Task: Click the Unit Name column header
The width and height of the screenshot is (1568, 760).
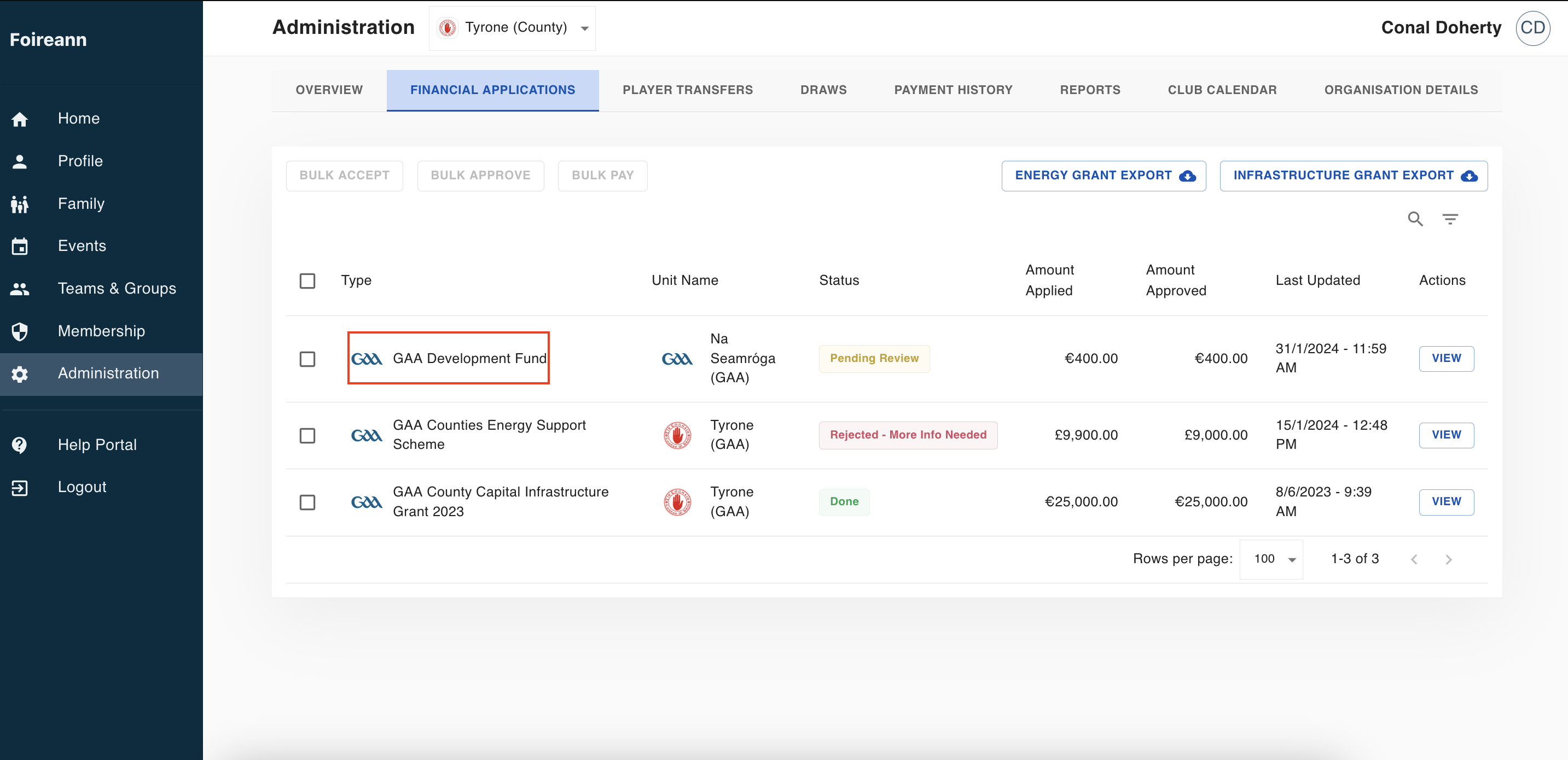Action: click(685, 280)
